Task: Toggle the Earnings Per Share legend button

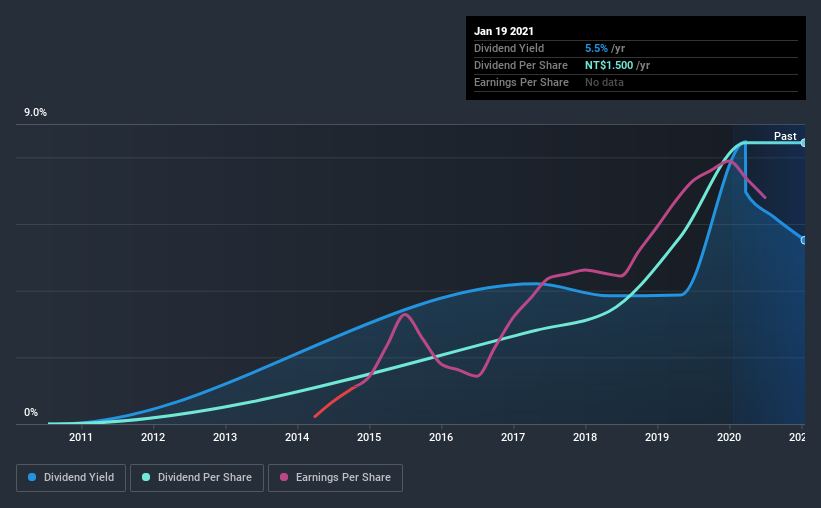Action: tap(335, 478)
